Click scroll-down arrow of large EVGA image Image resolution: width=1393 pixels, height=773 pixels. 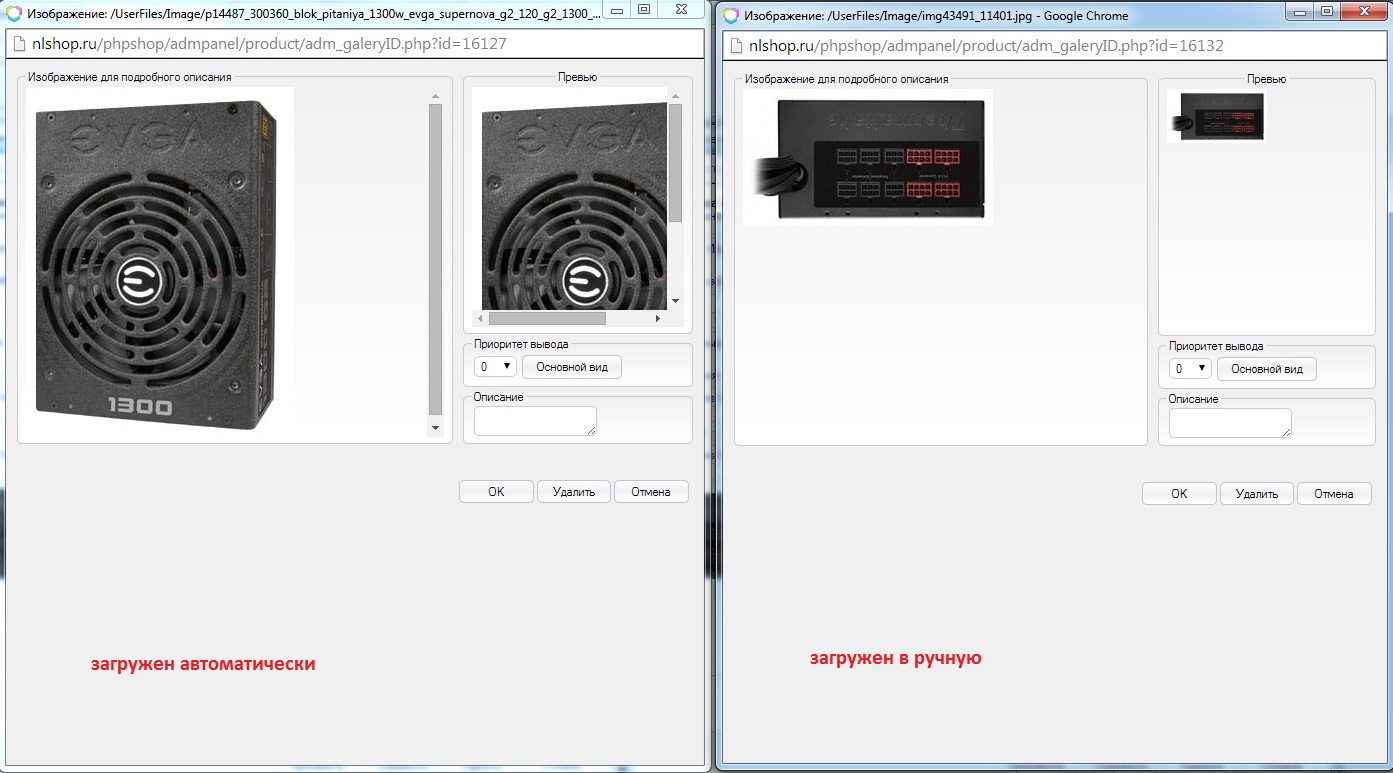click(435, 429)
